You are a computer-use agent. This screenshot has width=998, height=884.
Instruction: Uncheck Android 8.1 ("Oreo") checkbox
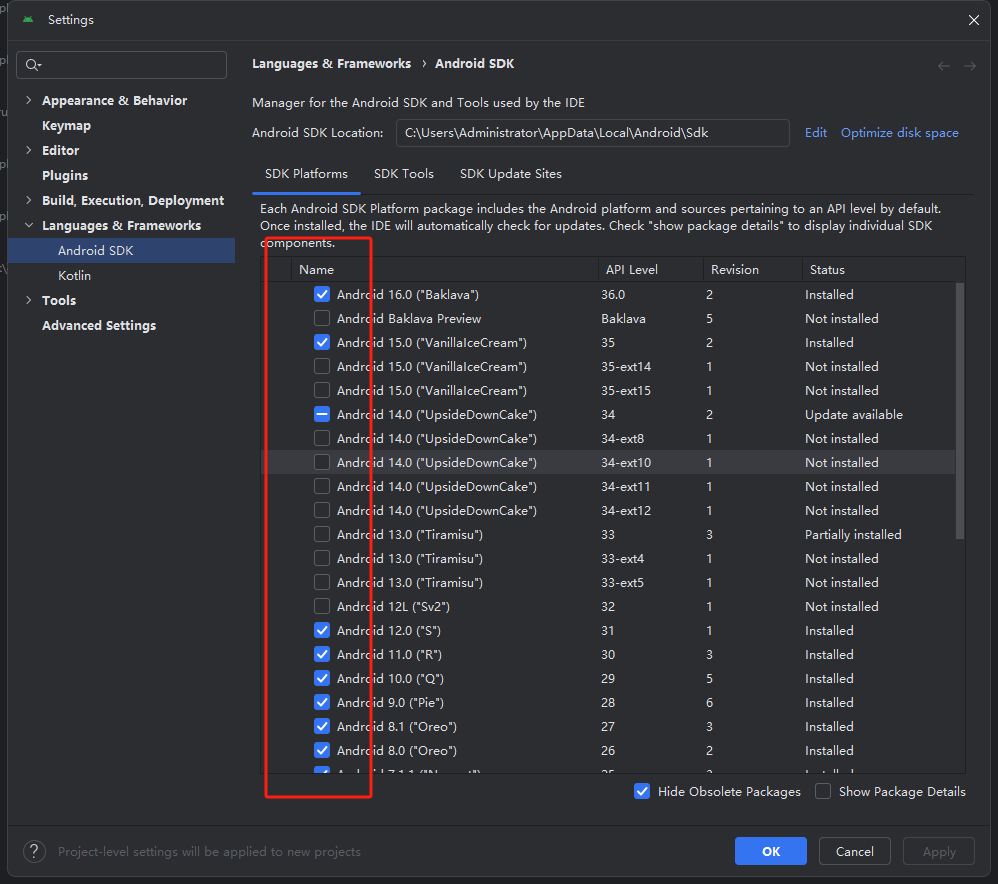click(x=322, y=726)
